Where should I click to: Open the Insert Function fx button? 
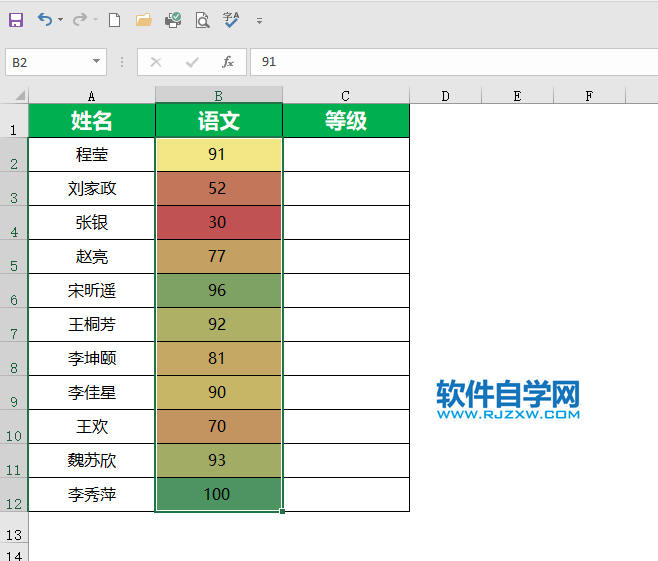coord(228,62)
